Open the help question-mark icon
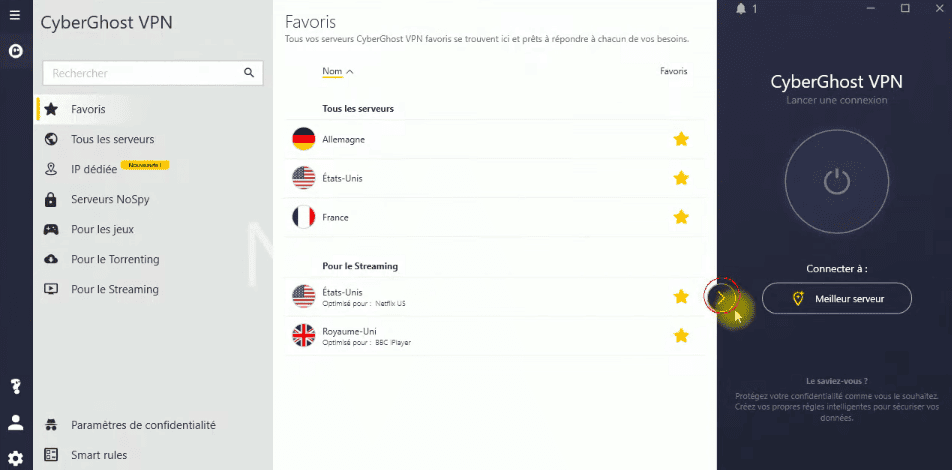 (x=16, y=386)
